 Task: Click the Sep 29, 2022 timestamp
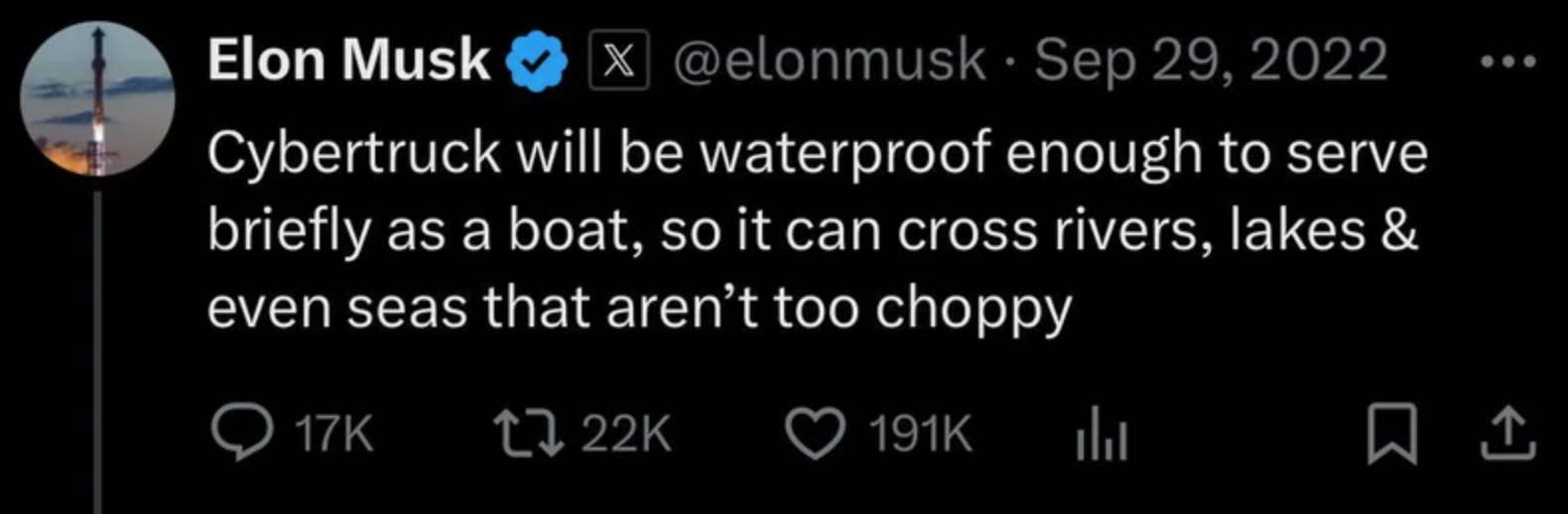point(1211,62)
